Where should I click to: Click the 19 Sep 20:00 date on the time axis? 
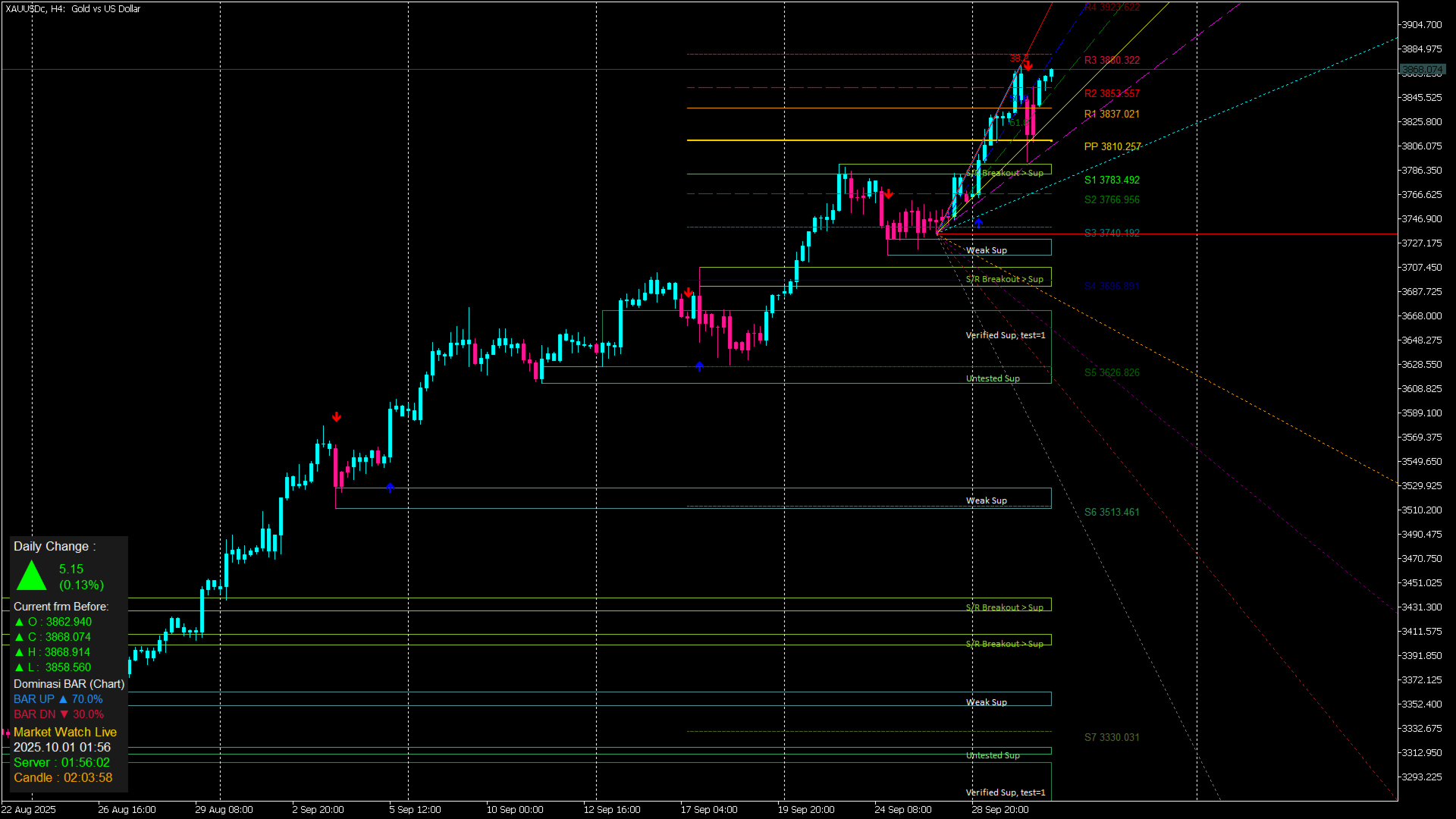(x=806, y=809)
